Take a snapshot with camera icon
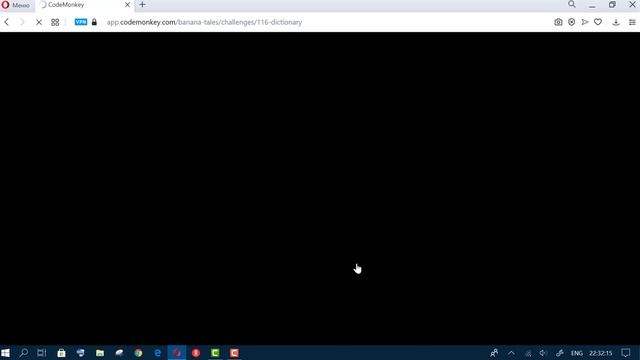The width and height of the screenshot is (640, 360). click(x=558, y=22)
